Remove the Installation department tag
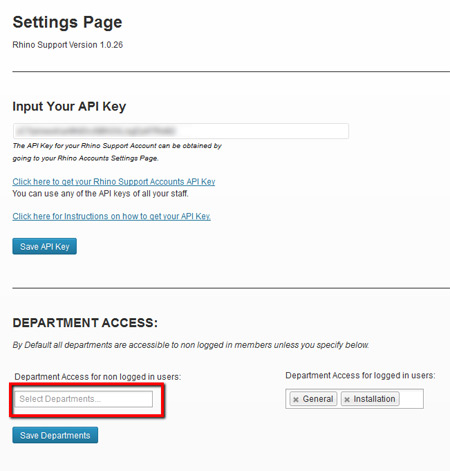The width and height of the screenshot is (450, 471). click(x=347, y=399)
